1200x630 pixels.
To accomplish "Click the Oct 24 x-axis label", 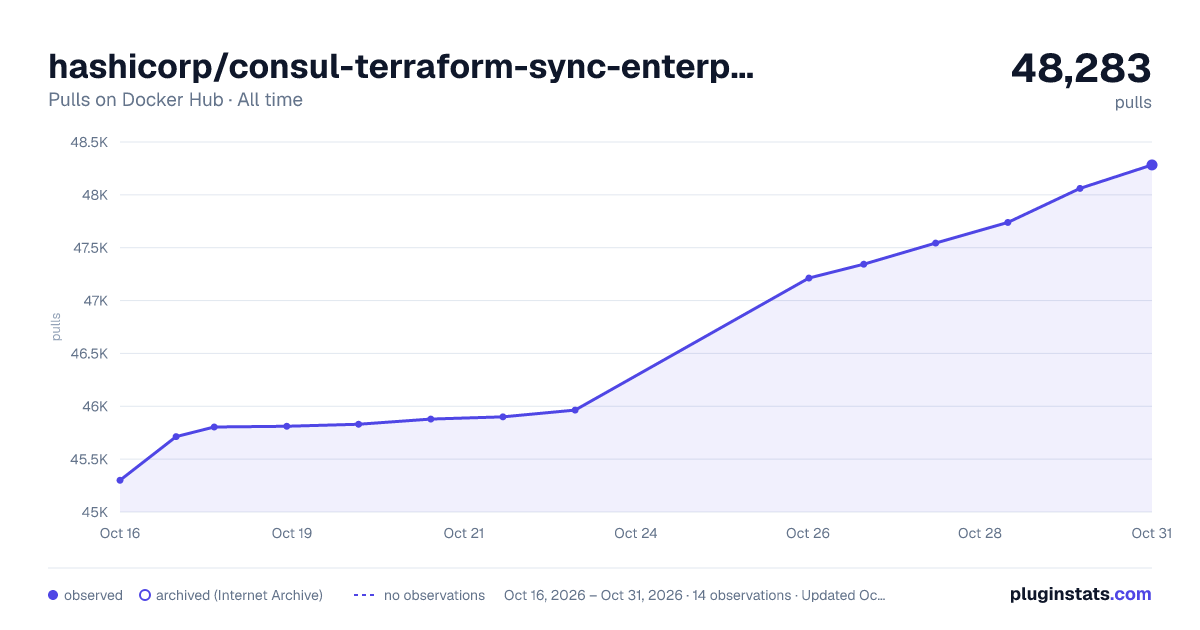I will click(636, 533).
